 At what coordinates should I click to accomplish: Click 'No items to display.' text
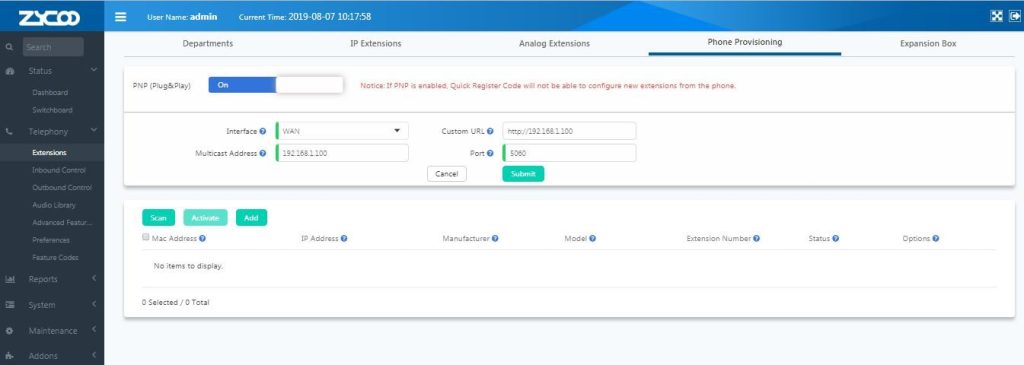coord(188,266)
